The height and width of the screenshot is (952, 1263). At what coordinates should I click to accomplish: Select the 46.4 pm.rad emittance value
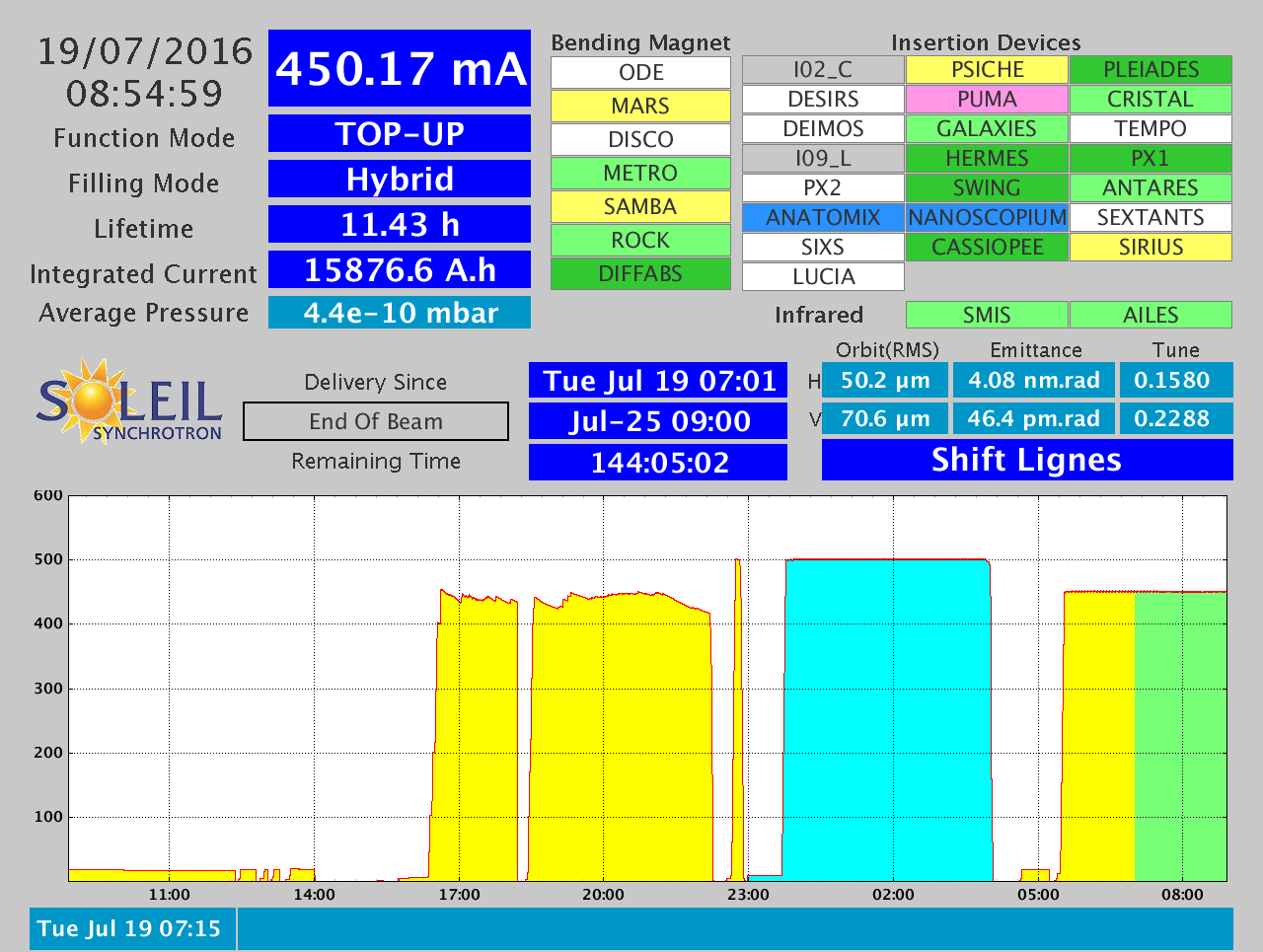click(1034, 418)
